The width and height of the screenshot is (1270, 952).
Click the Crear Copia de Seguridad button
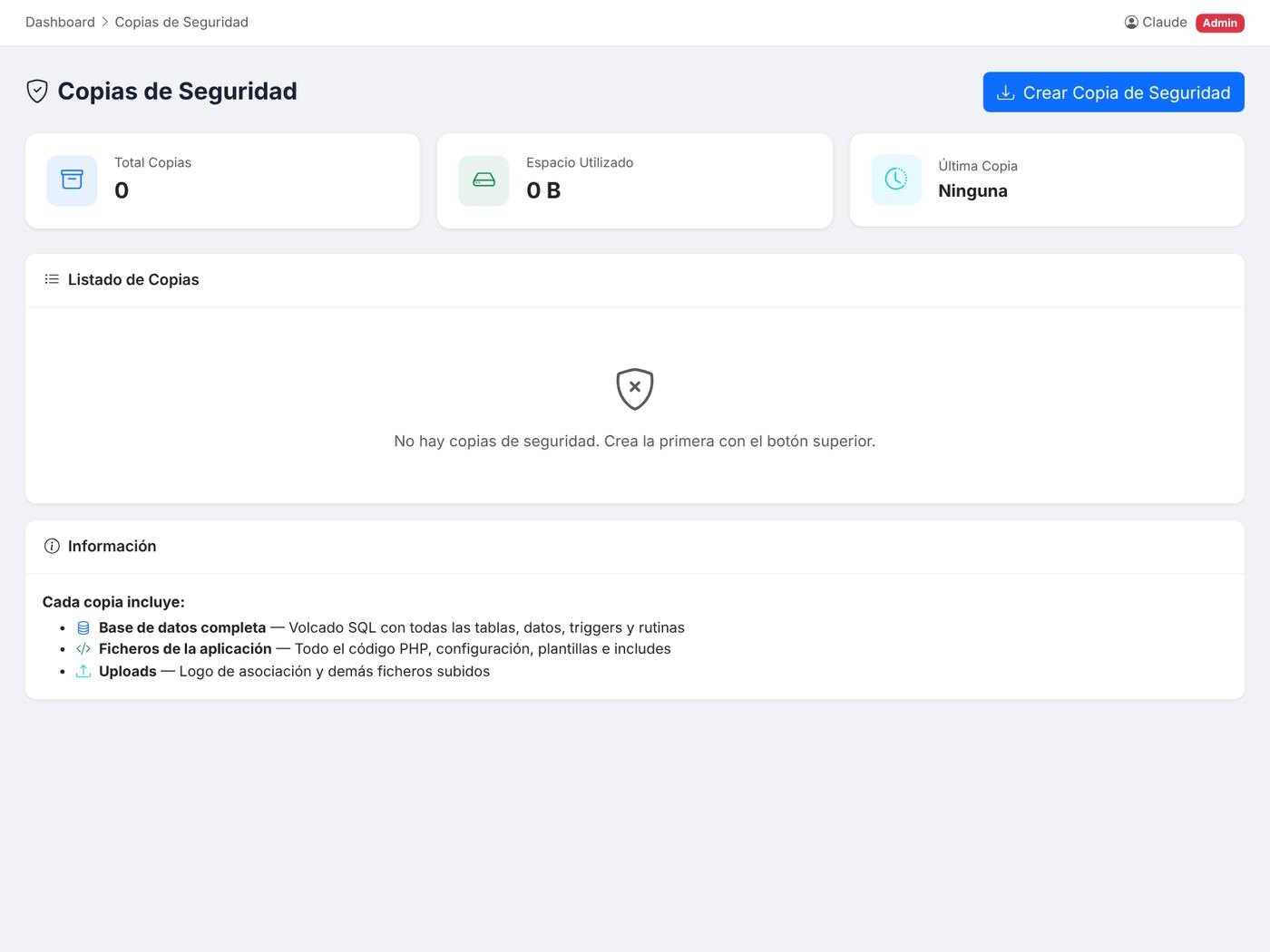pyautogui.click(x=1113, y=92)
